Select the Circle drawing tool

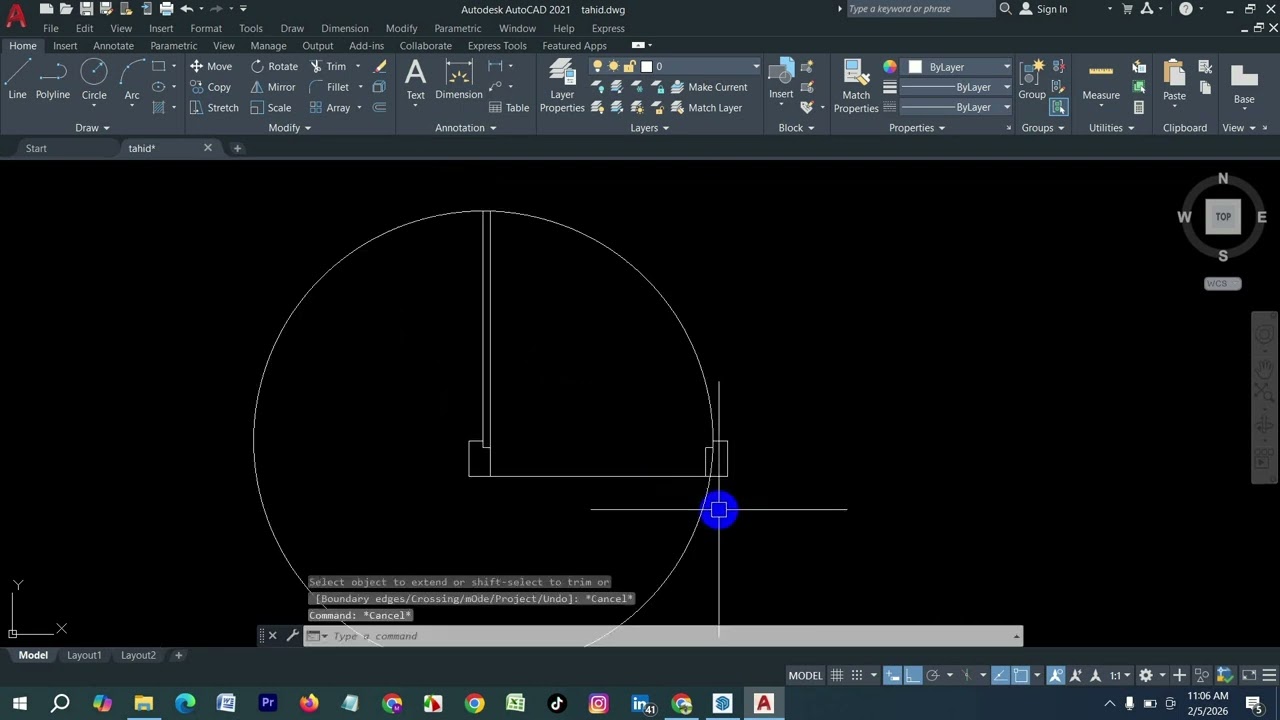click(94, 80)
